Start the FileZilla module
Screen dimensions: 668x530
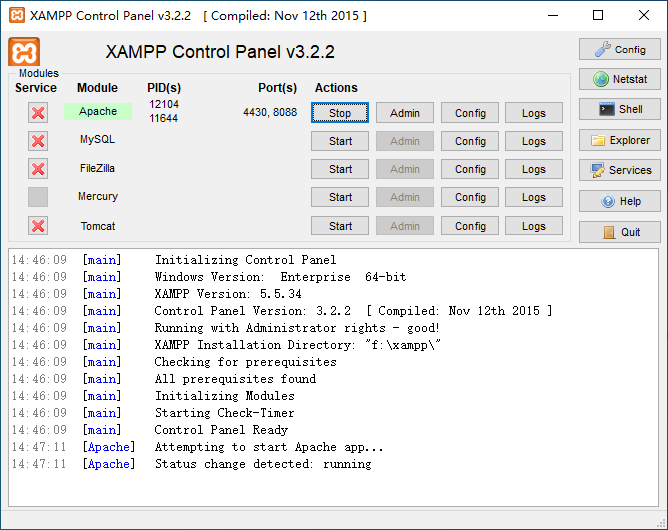pos(340,169)
